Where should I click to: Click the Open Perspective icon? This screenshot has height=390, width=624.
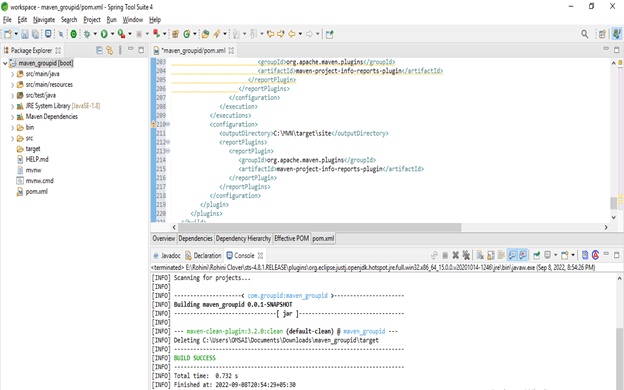pyautogui.click(x=602, y=34)
